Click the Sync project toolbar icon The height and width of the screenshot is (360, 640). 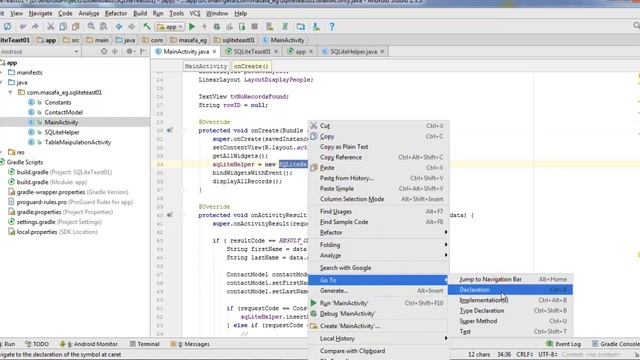tap(7, 27)
